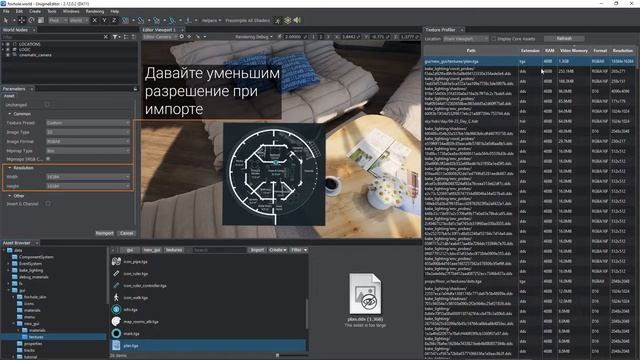The height and width of the screenshot is (360, 640).
Task: Open the Tools menu
Action: 52,11
